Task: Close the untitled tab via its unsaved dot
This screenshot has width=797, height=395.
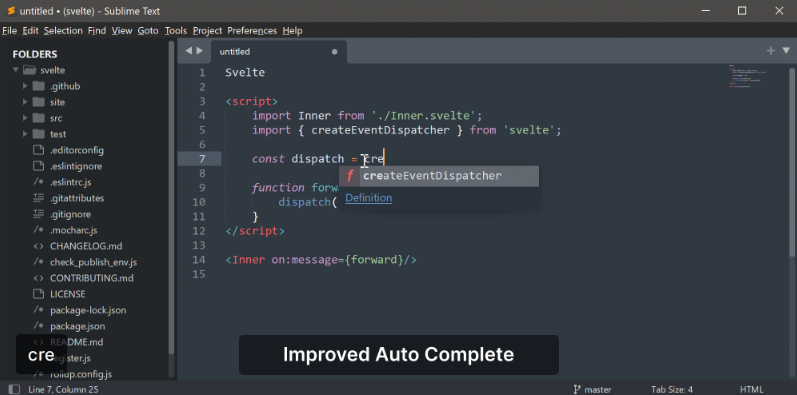Action: [x=334, y=52]
